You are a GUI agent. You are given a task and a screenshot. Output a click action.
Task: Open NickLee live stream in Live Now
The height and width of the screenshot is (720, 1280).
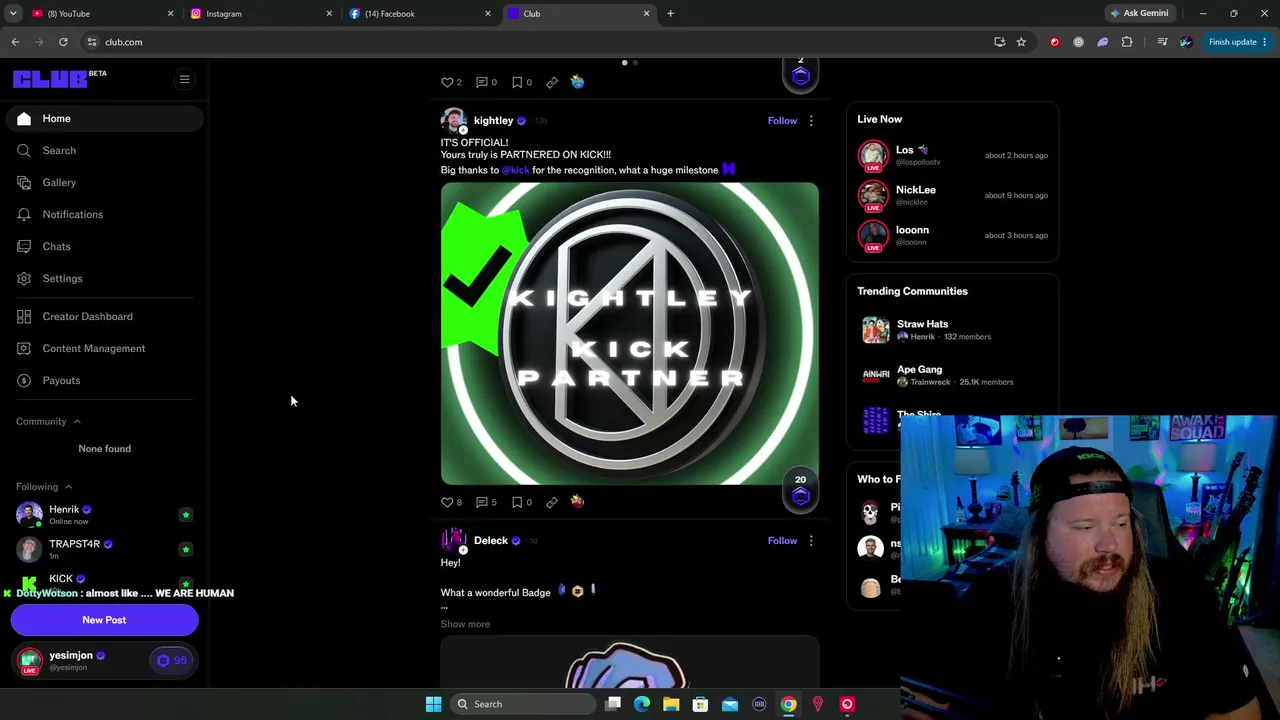tap(952, 195)
